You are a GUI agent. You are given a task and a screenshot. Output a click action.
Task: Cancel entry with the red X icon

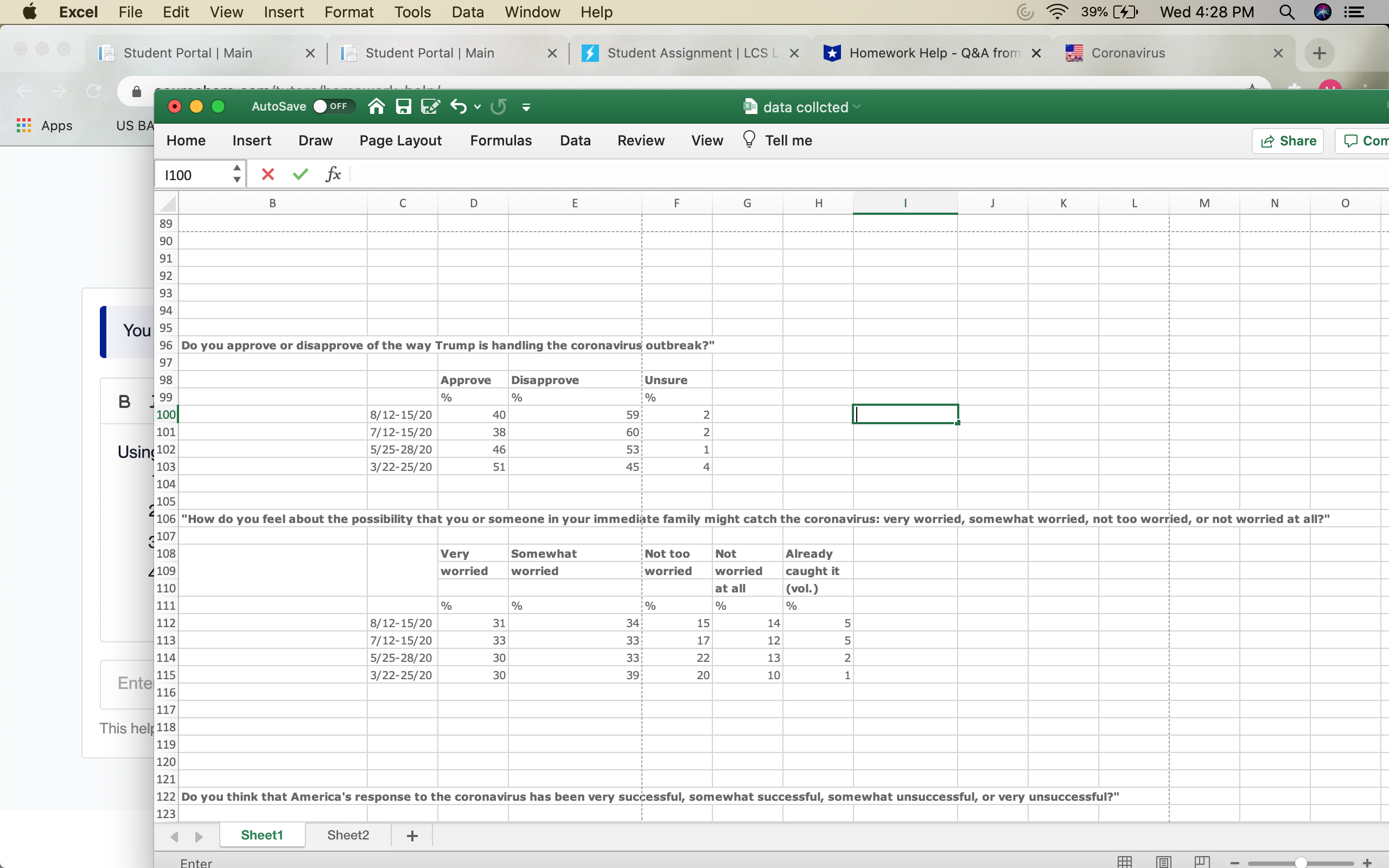pos(267,174)
